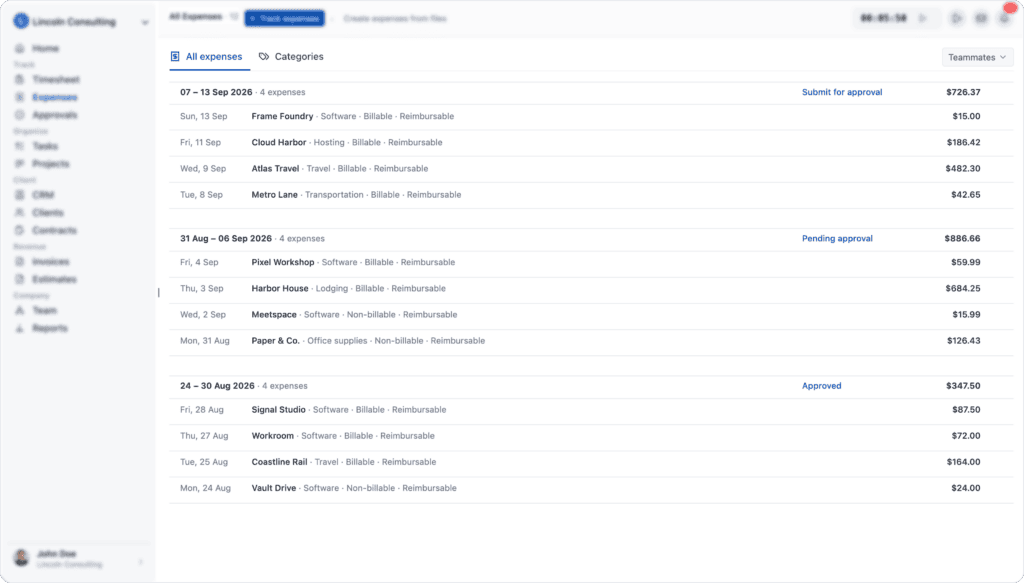Click the Lincoln Consulting workspace logo
This screenshot has width=1024, height=583.
(x=21, y=22)
